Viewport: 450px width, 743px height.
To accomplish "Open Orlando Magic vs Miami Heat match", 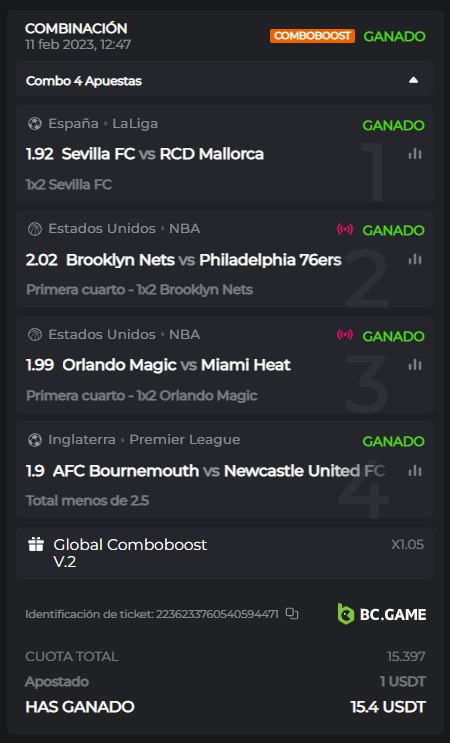I will pyautogui.click(x=177, y=365).
